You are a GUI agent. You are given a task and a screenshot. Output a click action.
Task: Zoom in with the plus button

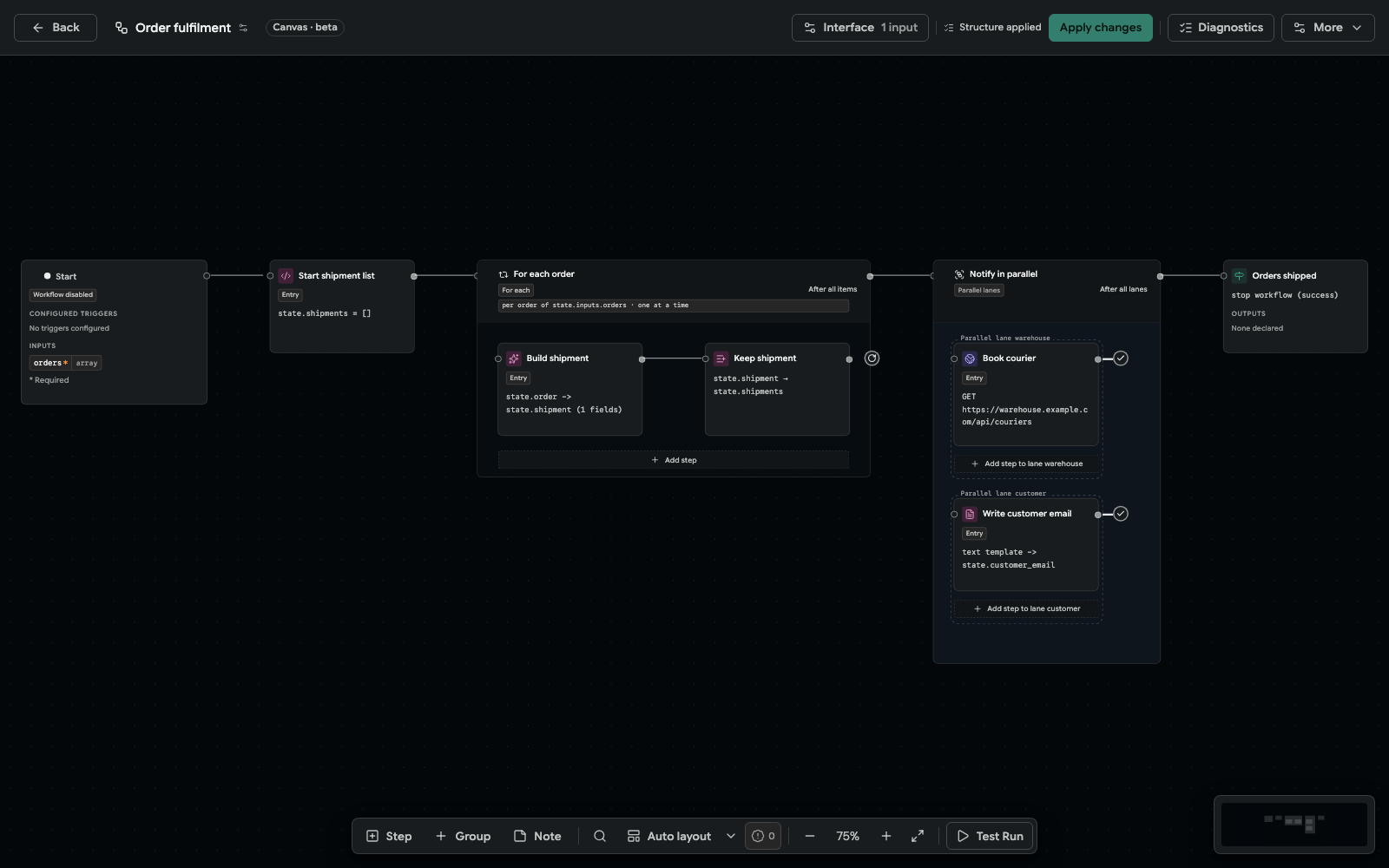point(886,836)
